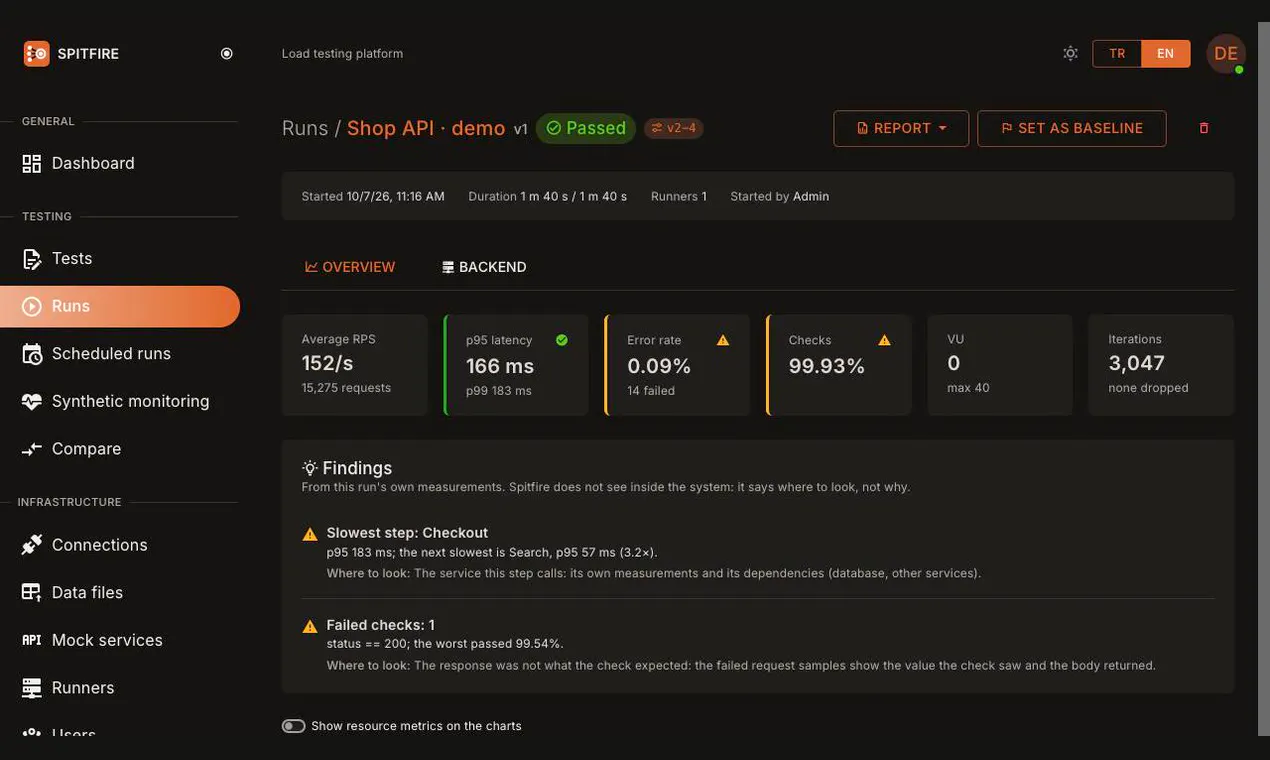This screenshot has width=1270, height=760.
Task: Switch language to TR
Action: coord(1117,54)
